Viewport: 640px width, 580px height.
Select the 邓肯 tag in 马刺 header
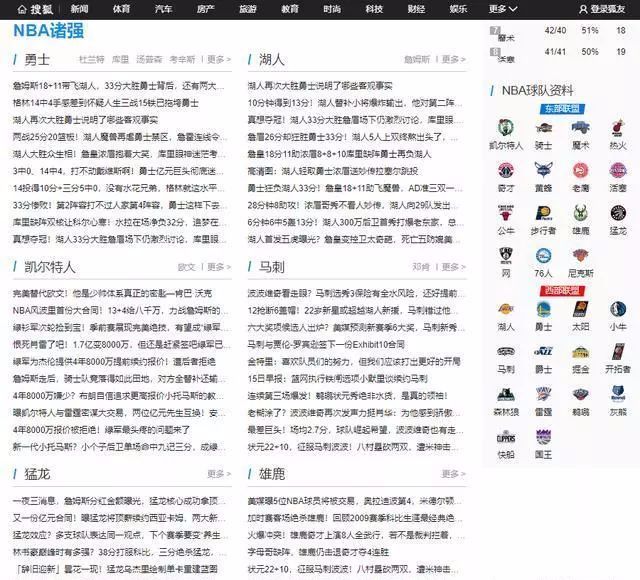(x=421, y=267)
